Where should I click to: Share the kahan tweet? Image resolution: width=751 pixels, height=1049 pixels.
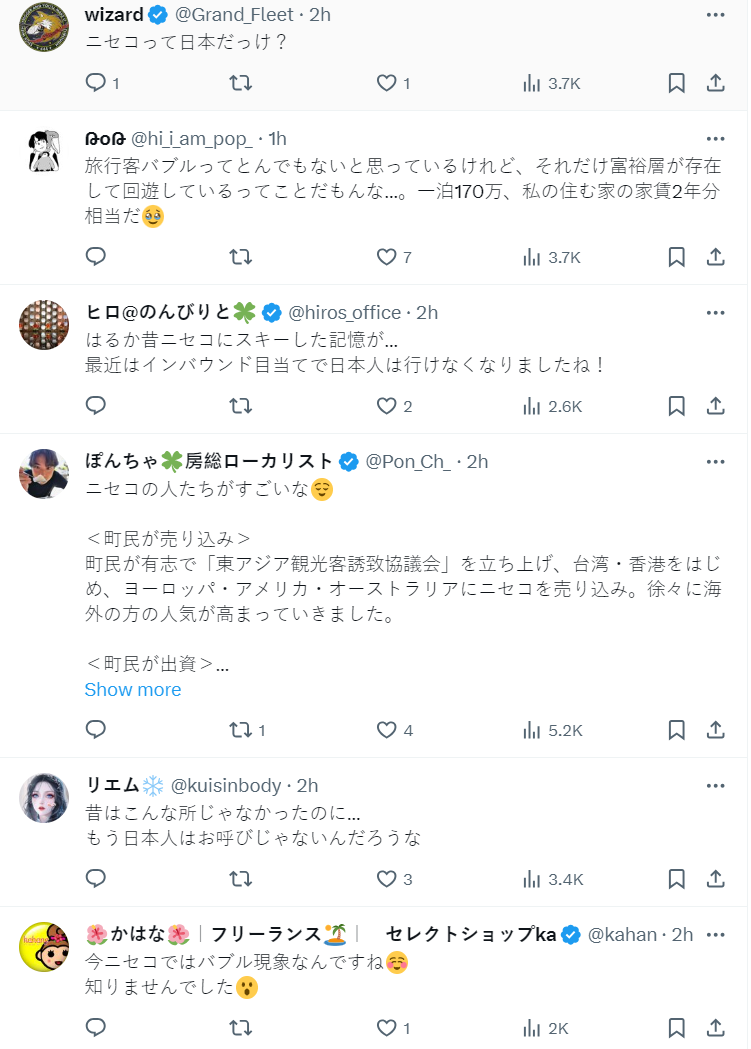click(715, 1027)
